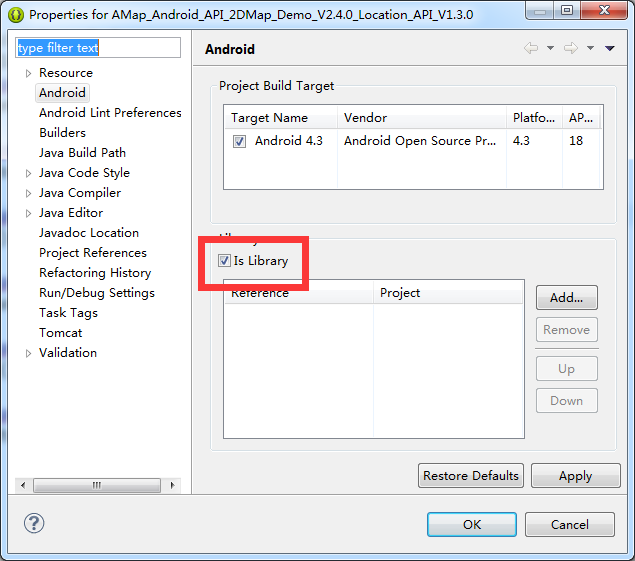Image resolution: width=635 pixels, height=561 pixels.
Task: Click the API level 18 cell
Action: pos(576,141)
